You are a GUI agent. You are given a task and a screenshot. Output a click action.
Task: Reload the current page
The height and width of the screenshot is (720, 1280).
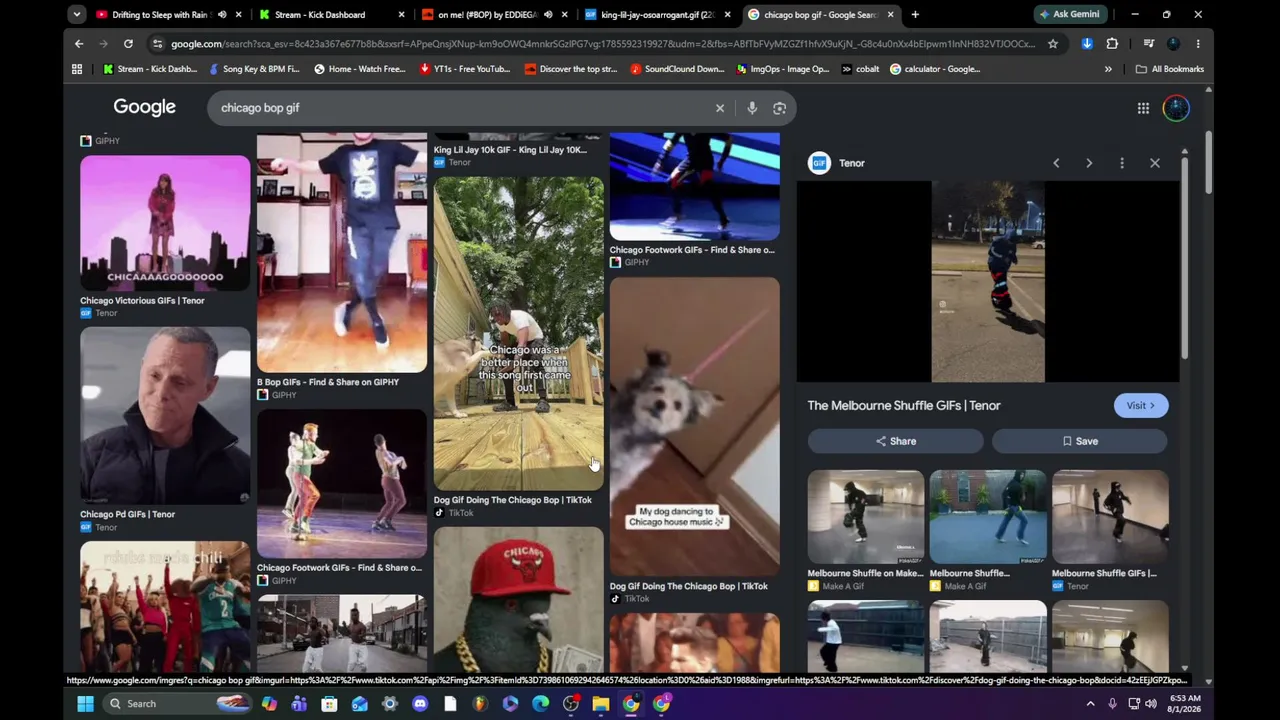coord(128,44)
